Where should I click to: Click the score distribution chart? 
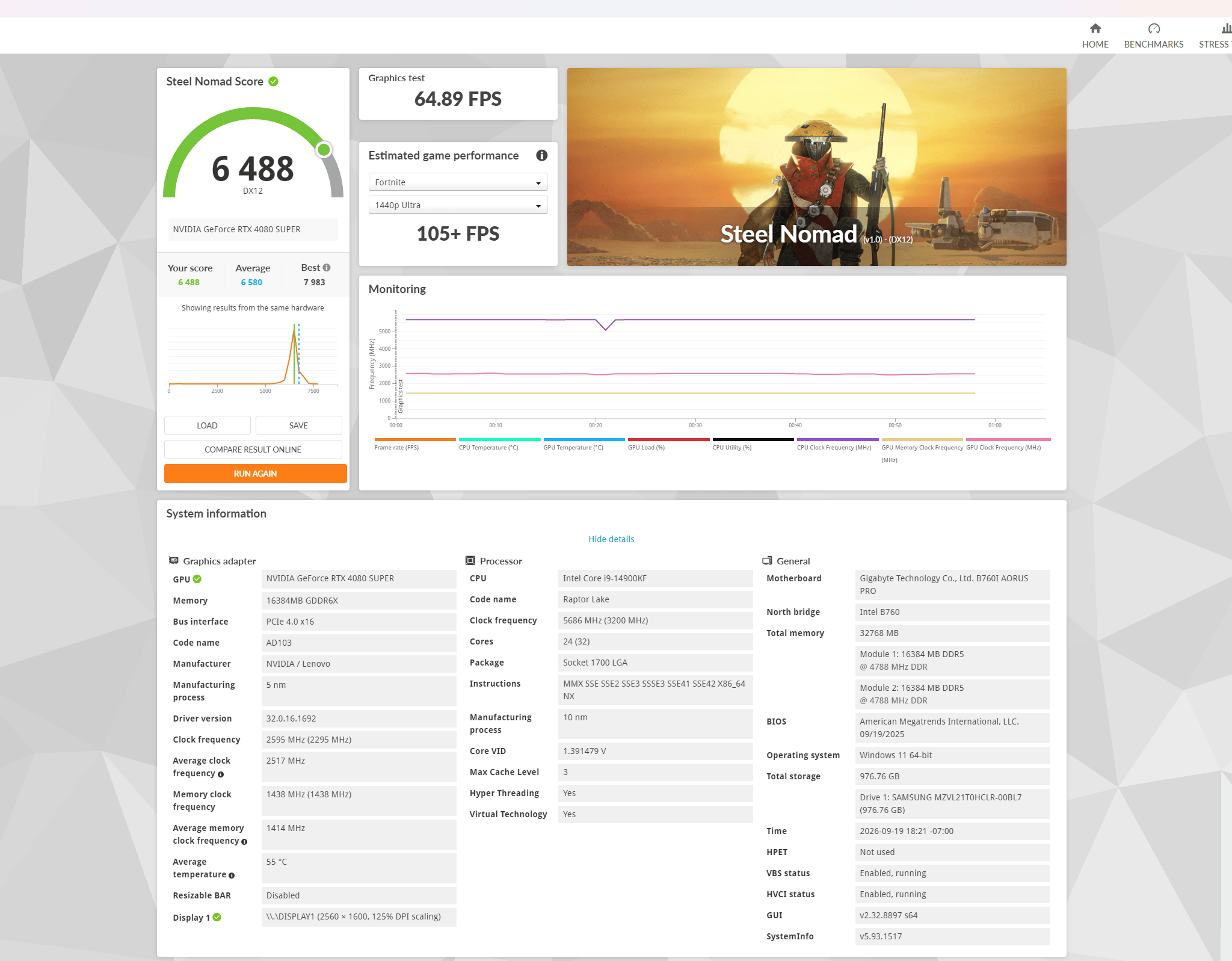(x=253, y=358)
